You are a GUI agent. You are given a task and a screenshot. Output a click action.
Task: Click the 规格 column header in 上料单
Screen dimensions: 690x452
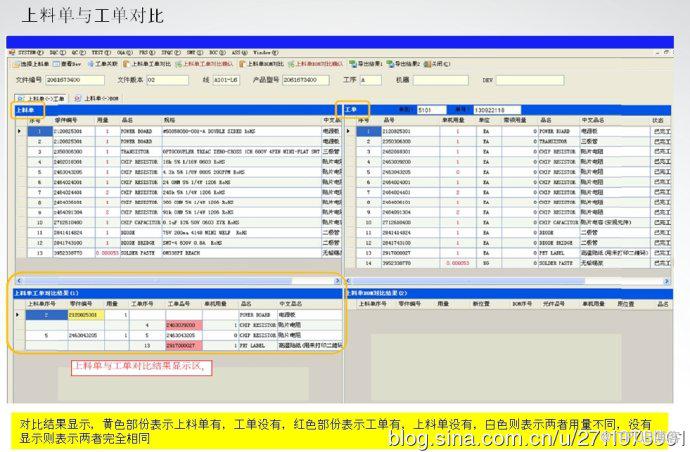(x=241, y=120)
